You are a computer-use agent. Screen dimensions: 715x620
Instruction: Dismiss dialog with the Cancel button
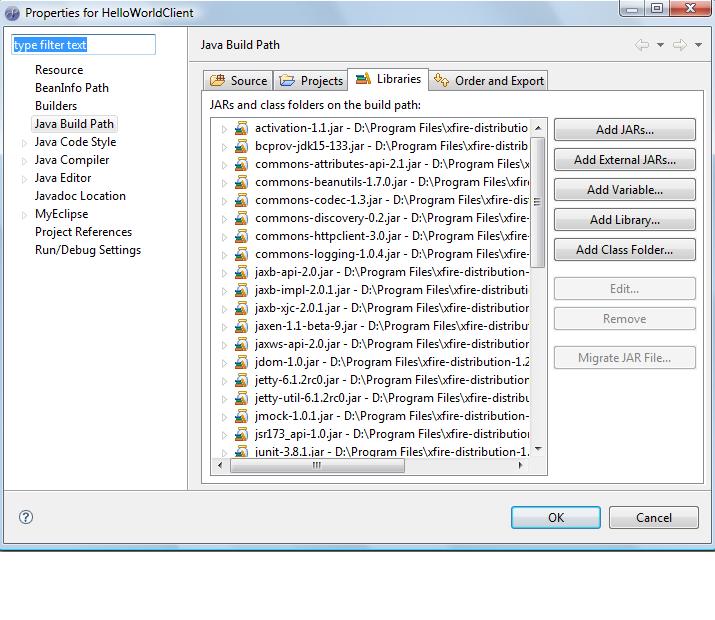653,517
